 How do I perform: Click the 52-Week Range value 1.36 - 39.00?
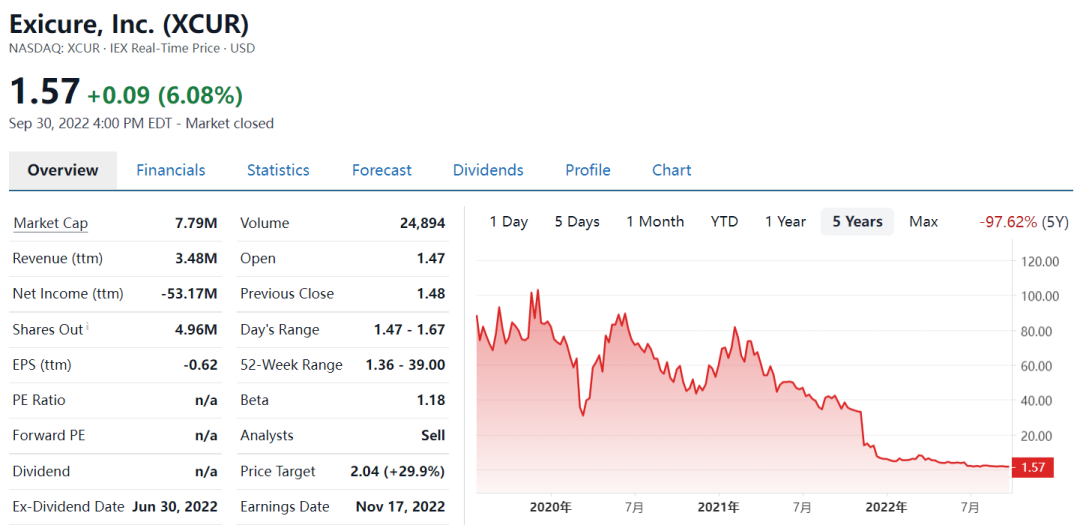point(405,365)
